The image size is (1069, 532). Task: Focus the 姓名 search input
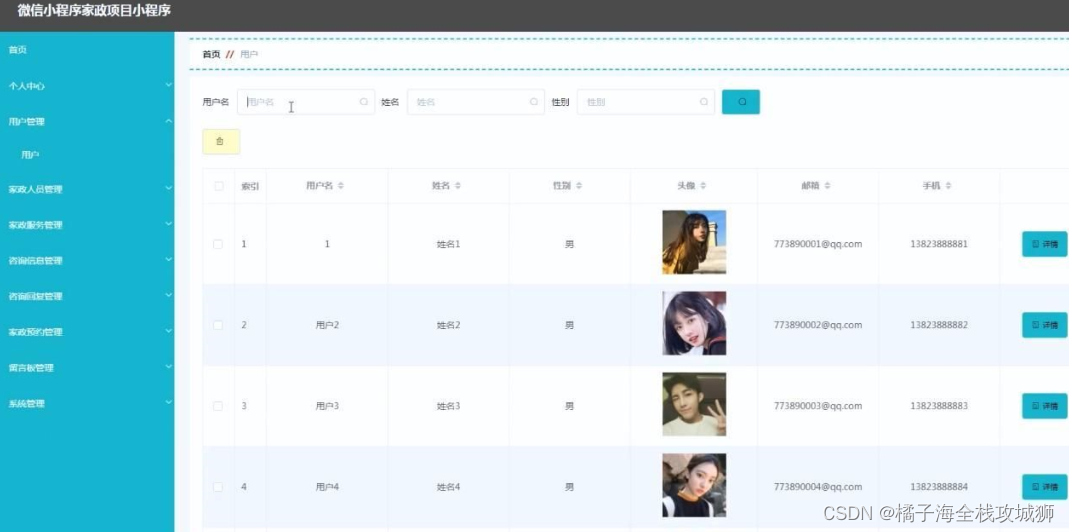pyautogui.click(x=476, y=102)
